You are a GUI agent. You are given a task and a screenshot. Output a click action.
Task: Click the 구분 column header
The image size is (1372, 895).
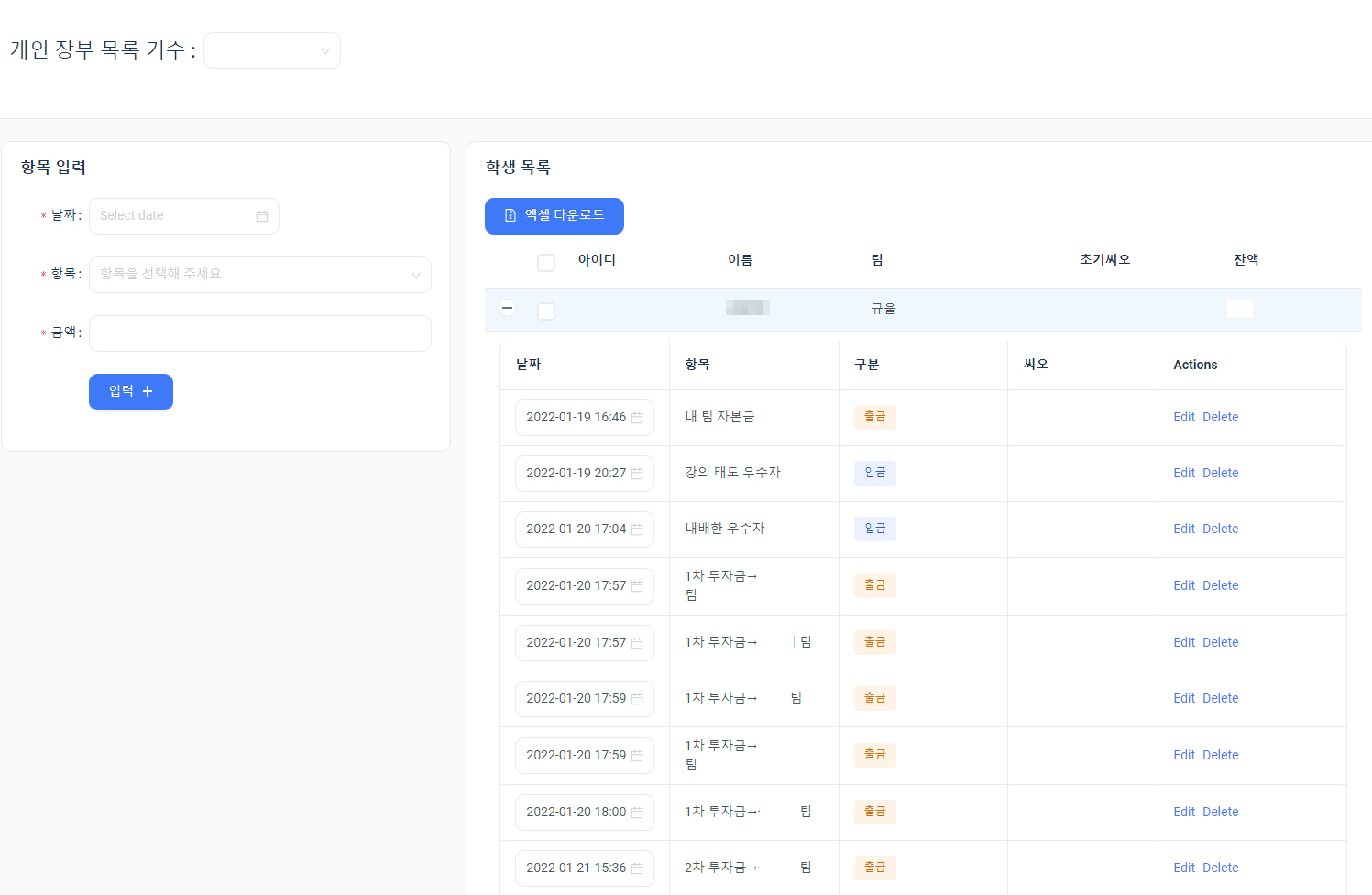tap(867, 365)
